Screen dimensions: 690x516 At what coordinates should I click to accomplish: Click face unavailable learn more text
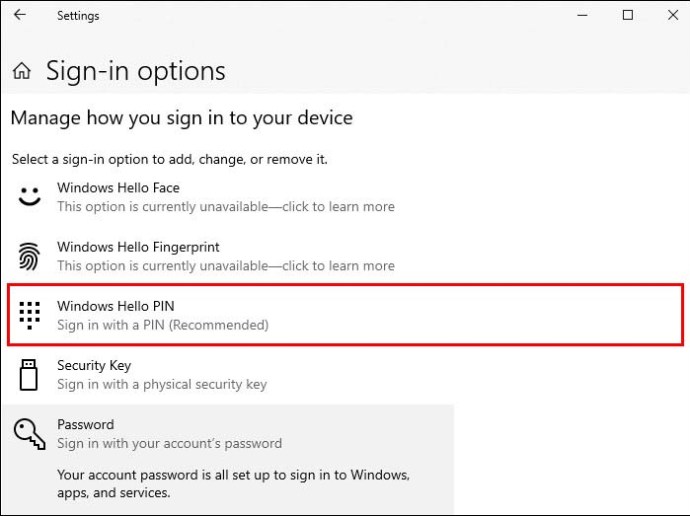(x=226, y=207)
